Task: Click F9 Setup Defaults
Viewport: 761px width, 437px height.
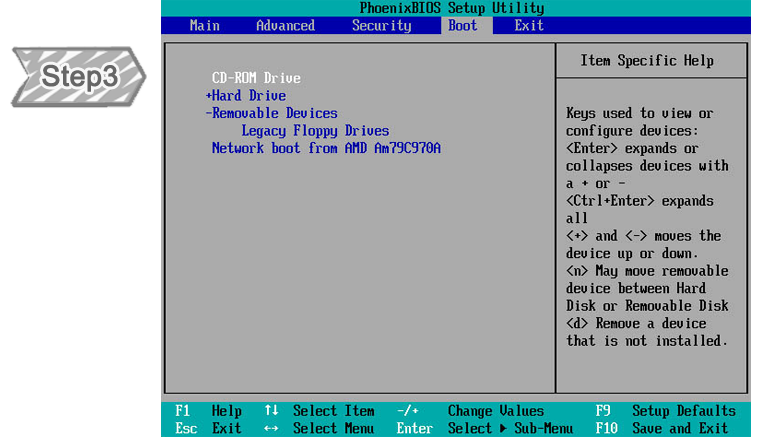Action: click(665, 411)
